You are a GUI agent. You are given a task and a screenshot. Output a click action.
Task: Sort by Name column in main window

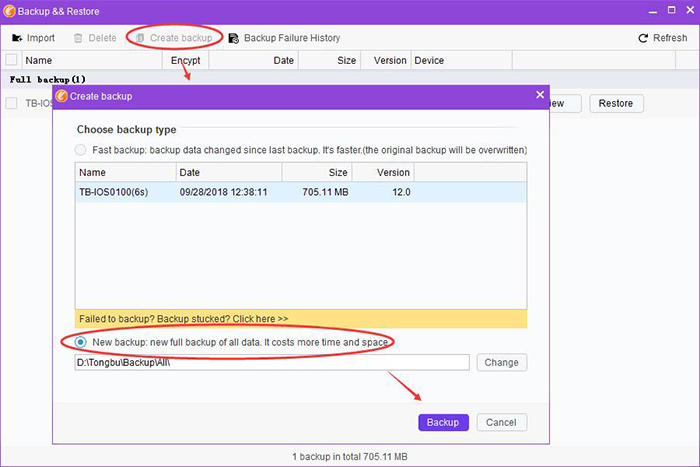(91, 60)
